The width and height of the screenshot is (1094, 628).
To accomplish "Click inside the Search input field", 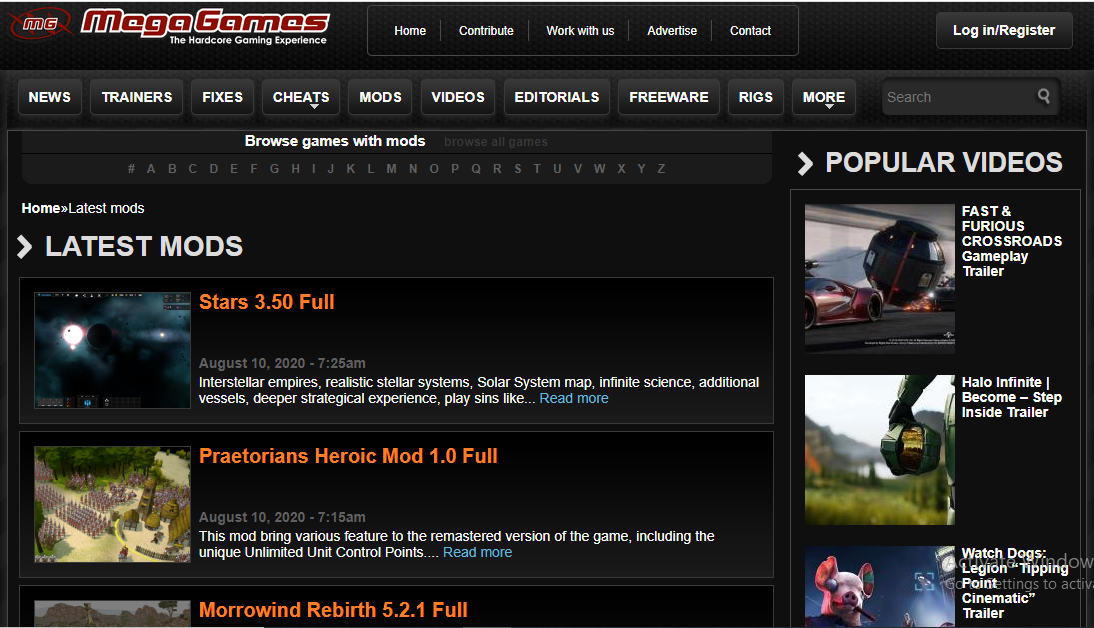I will pyautogui.click(x=950, y=96).
